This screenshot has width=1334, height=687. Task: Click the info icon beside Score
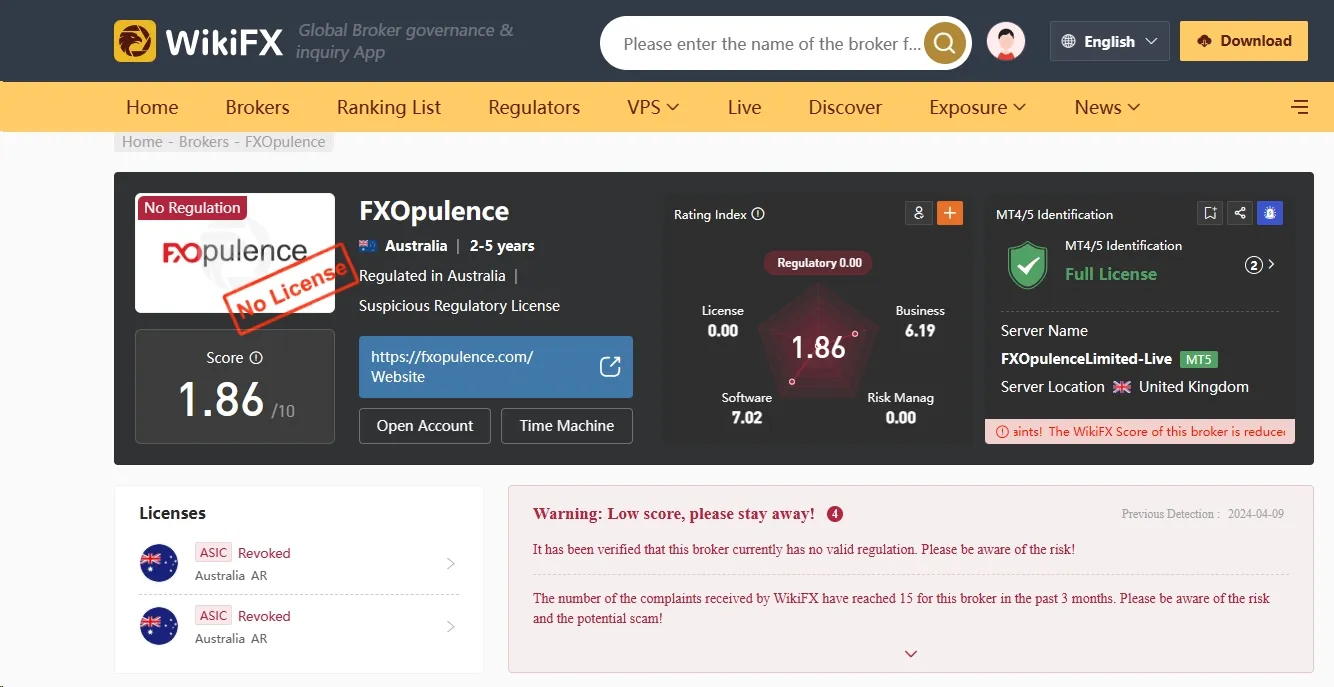click(x=256, y=358)
